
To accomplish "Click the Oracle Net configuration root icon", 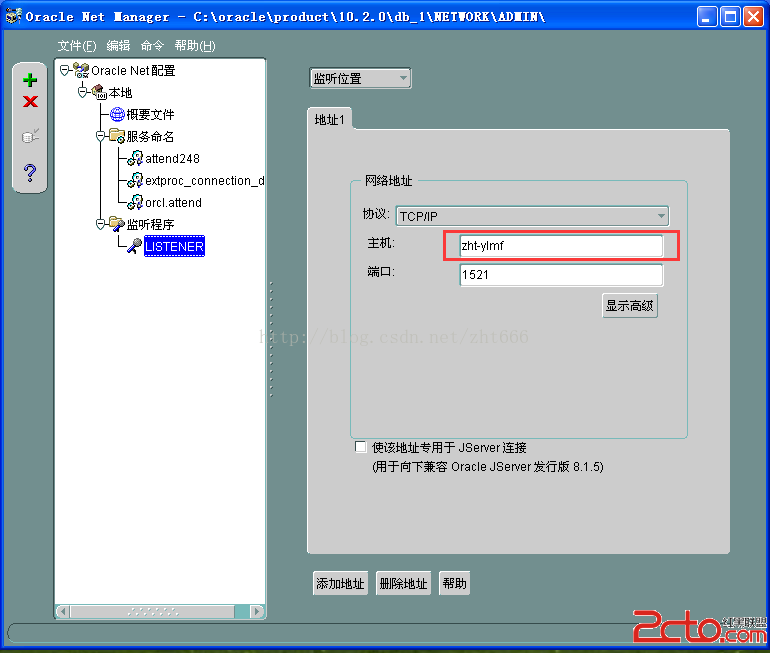I will (81, 70).
